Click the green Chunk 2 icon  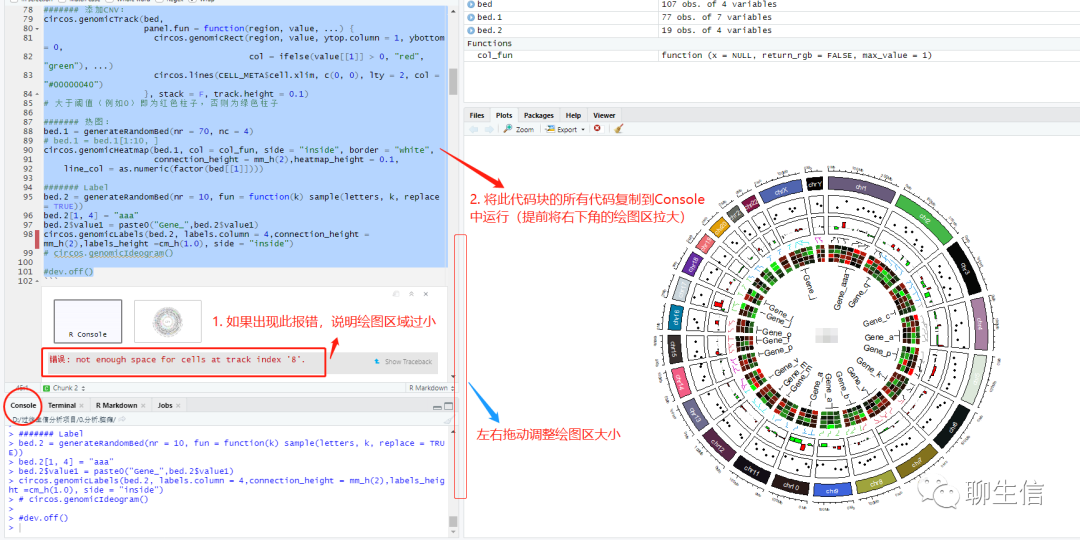click(46, 388)
